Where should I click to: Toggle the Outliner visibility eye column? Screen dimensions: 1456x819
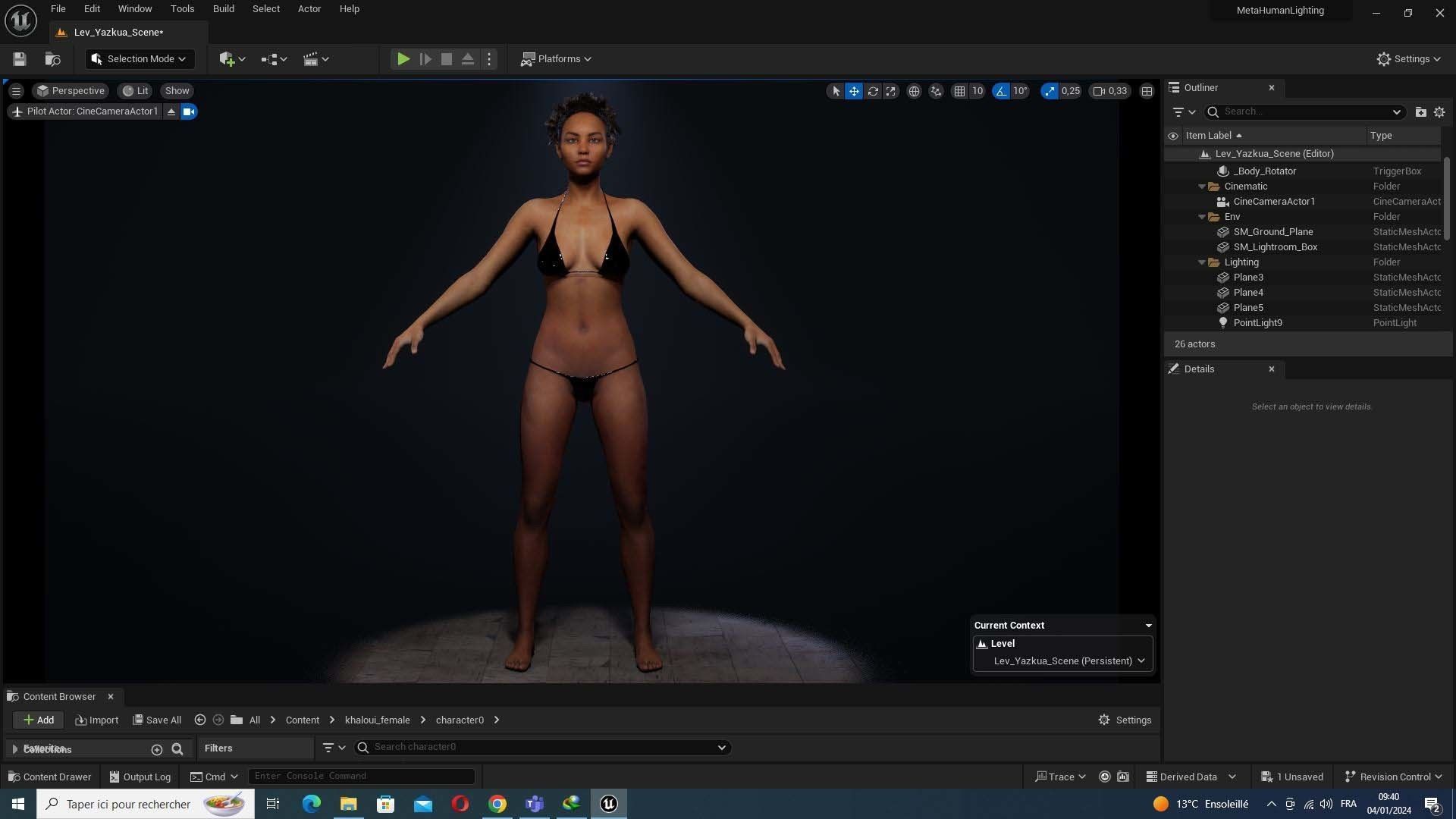click(x=1173, y=136)
